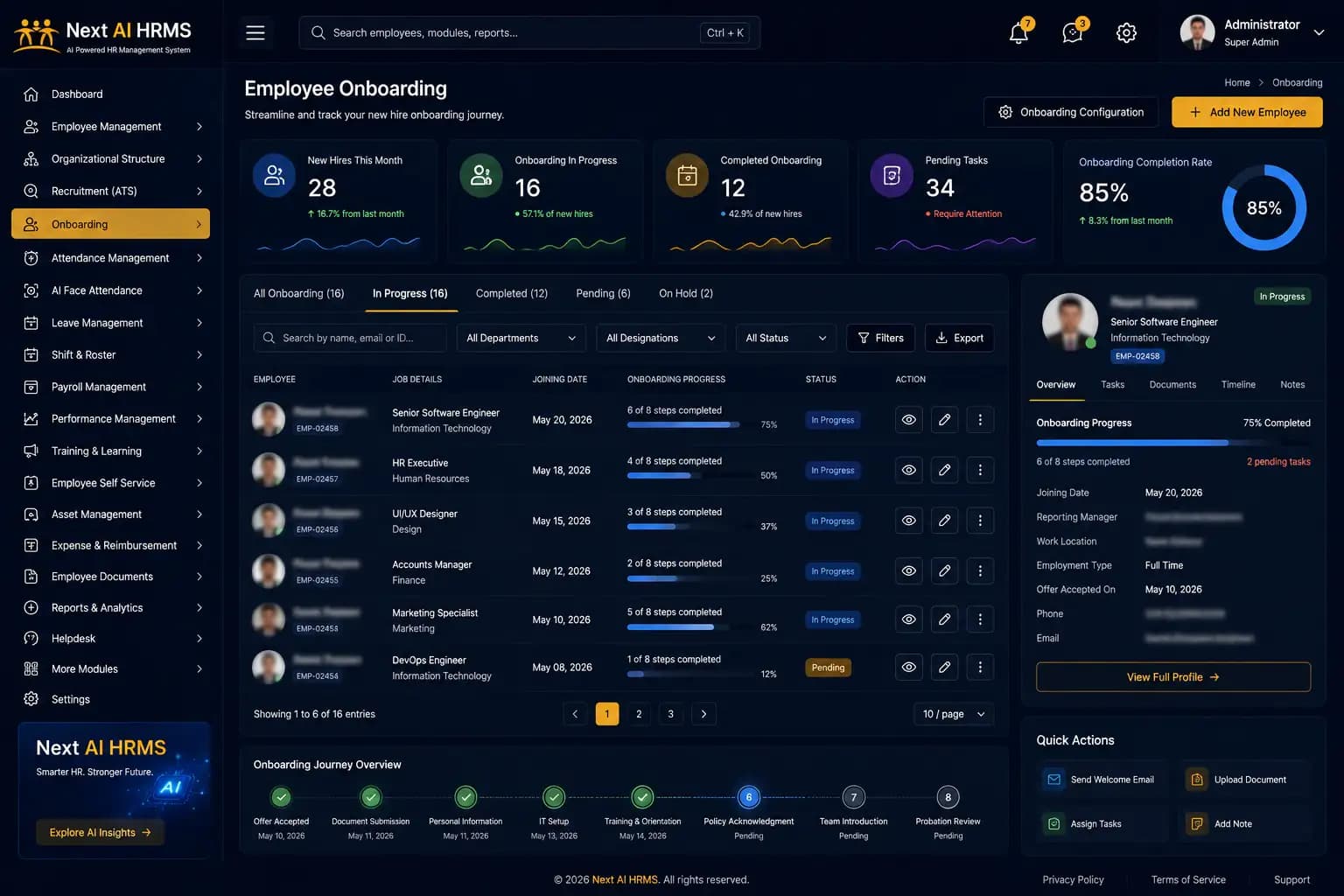The width and height of the screenshot is (1344, 896).
Task: Open the notifications bell icon
Action: coord(1018,33)
